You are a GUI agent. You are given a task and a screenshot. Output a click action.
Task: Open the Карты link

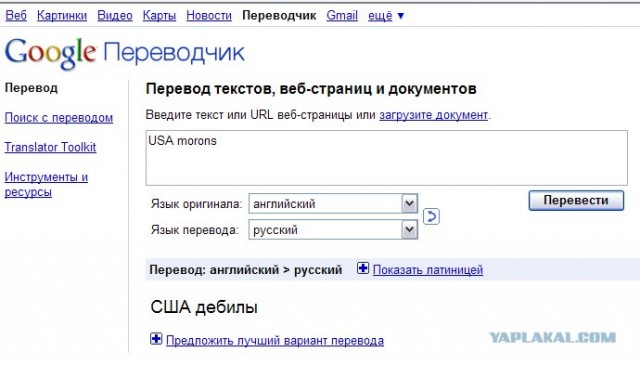(x=159, y=16)
